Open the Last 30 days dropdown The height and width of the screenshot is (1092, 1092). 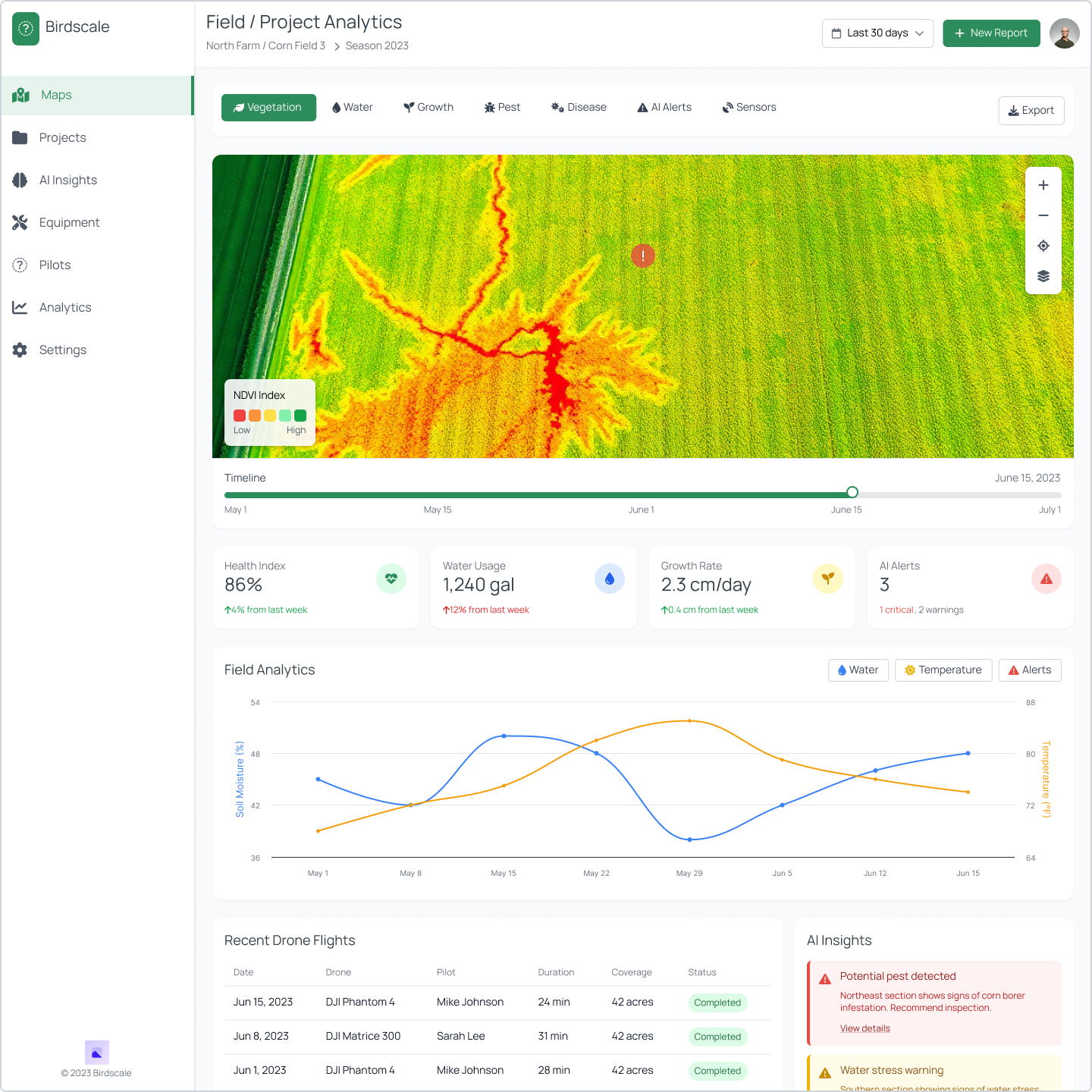(877, 33)
